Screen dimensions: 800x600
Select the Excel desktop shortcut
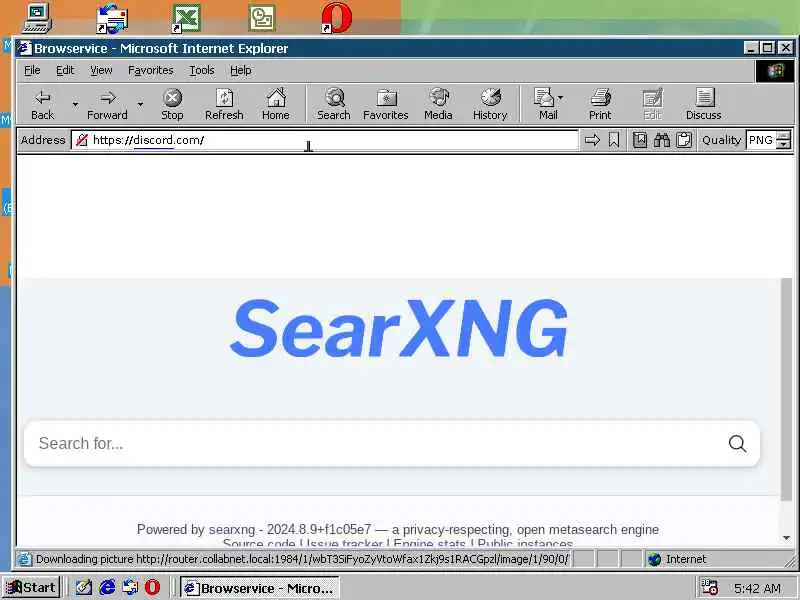[186, 18]
